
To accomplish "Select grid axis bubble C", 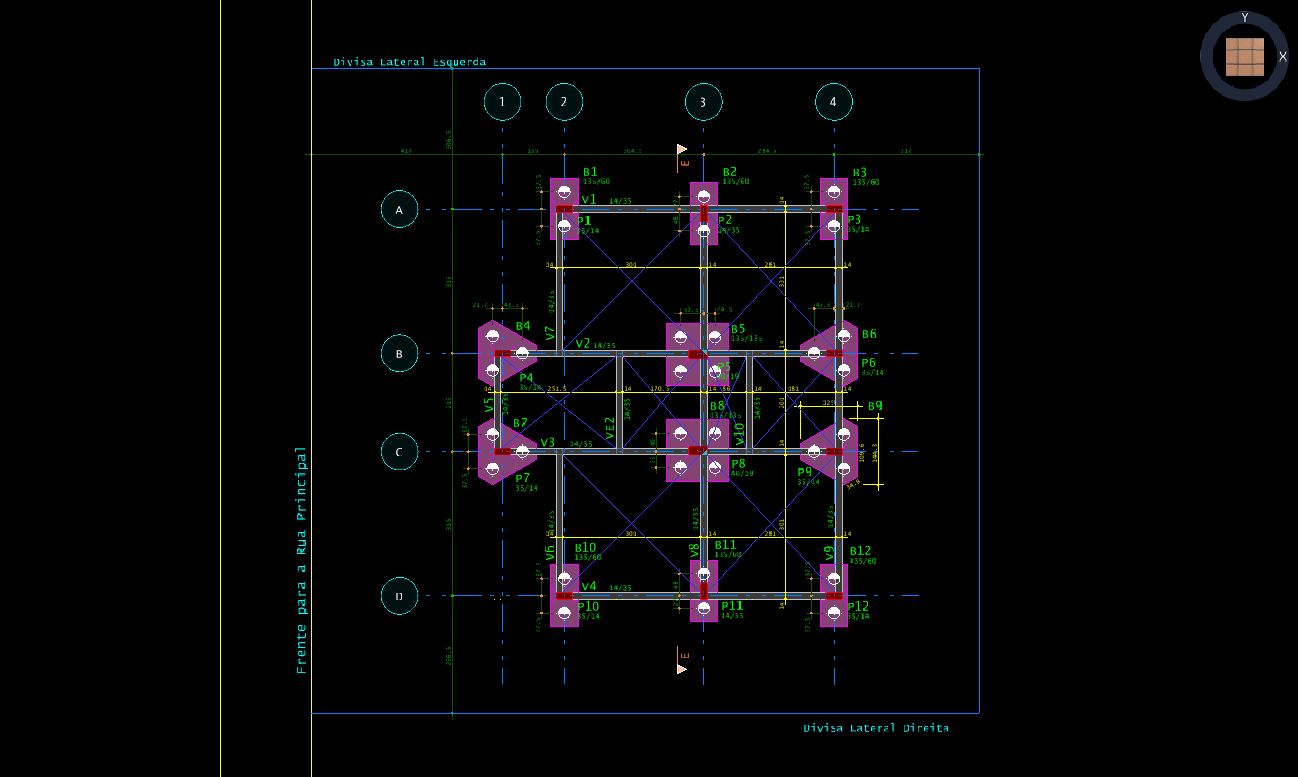I will click(x=399, y=452).
